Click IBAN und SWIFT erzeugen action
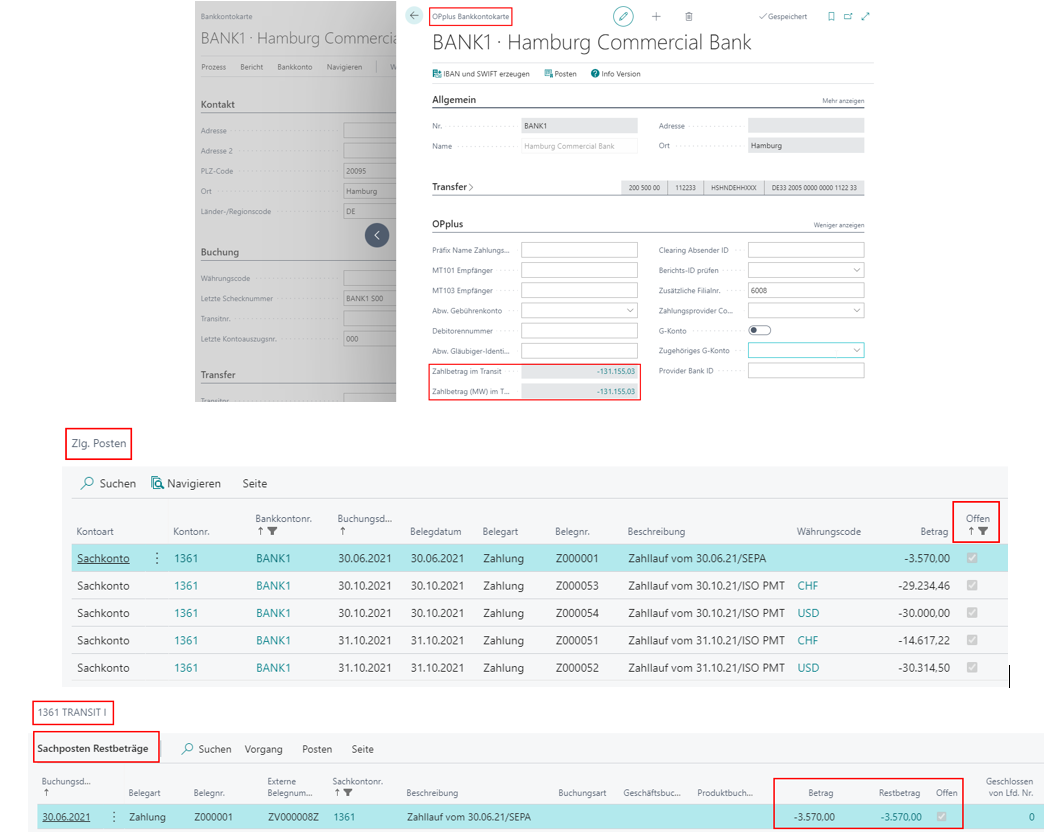This screenshot has width=1058, height=834. (481, 74)
